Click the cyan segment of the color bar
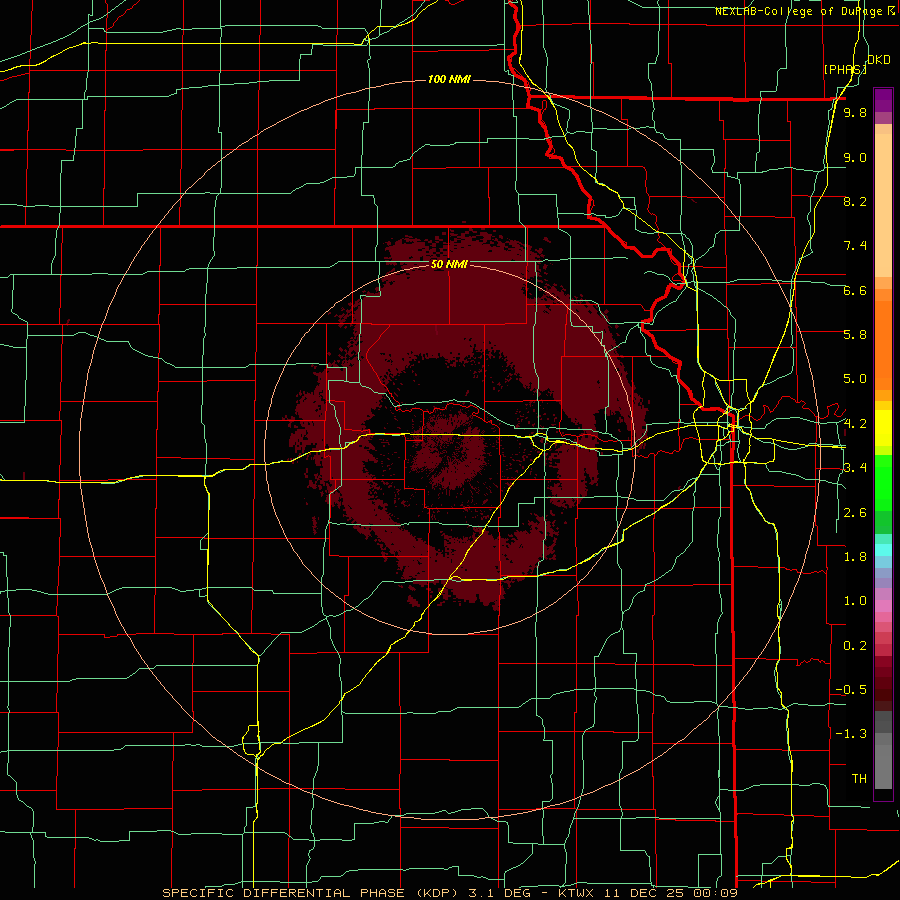Viewport: 900px width, 900px height. tap(883, 549)
